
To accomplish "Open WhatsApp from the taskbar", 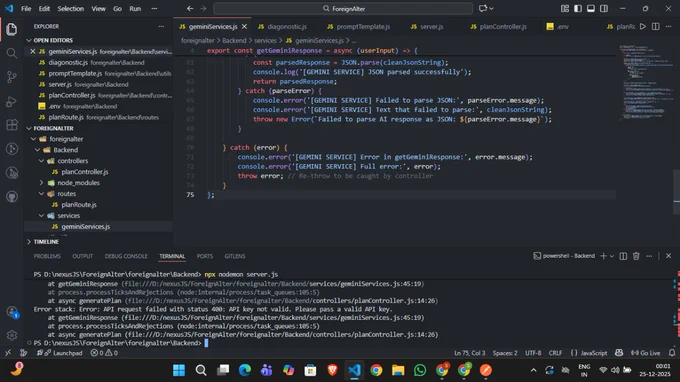I will pos(420,370).
